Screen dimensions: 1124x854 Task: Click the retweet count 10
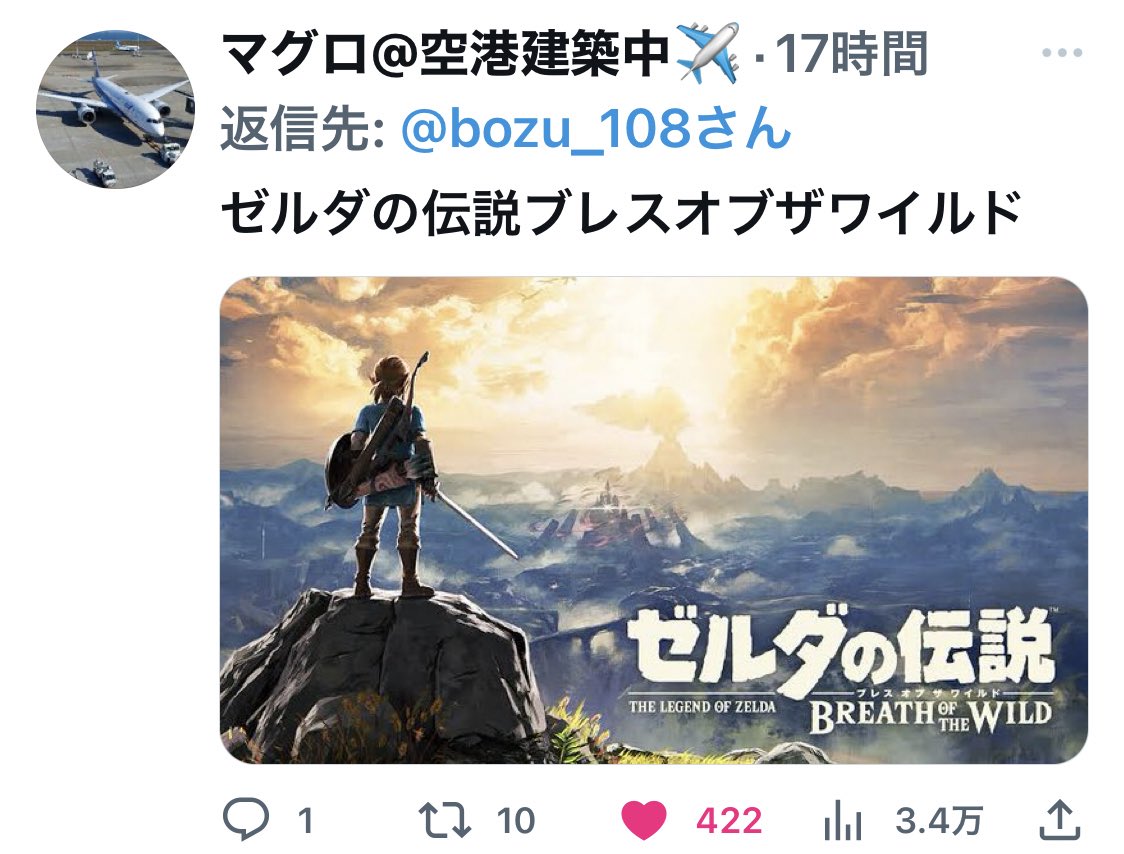pyautogui.click(x=515, y=821)
